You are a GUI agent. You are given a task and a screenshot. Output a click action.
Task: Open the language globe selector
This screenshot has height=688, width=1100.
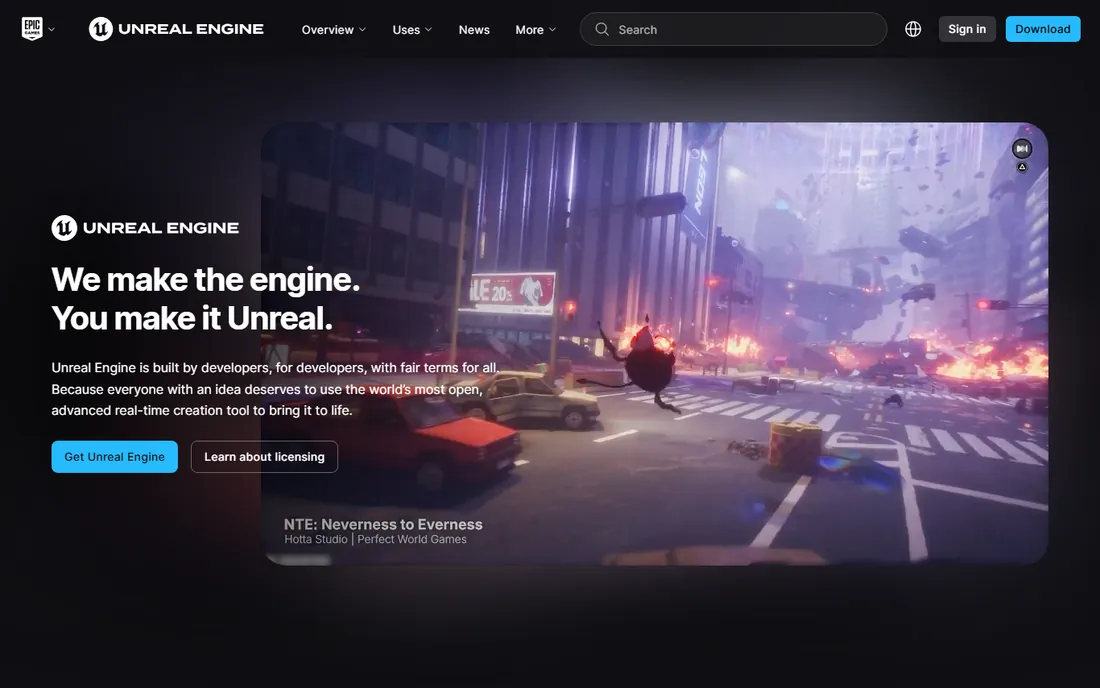coord(913,29)
